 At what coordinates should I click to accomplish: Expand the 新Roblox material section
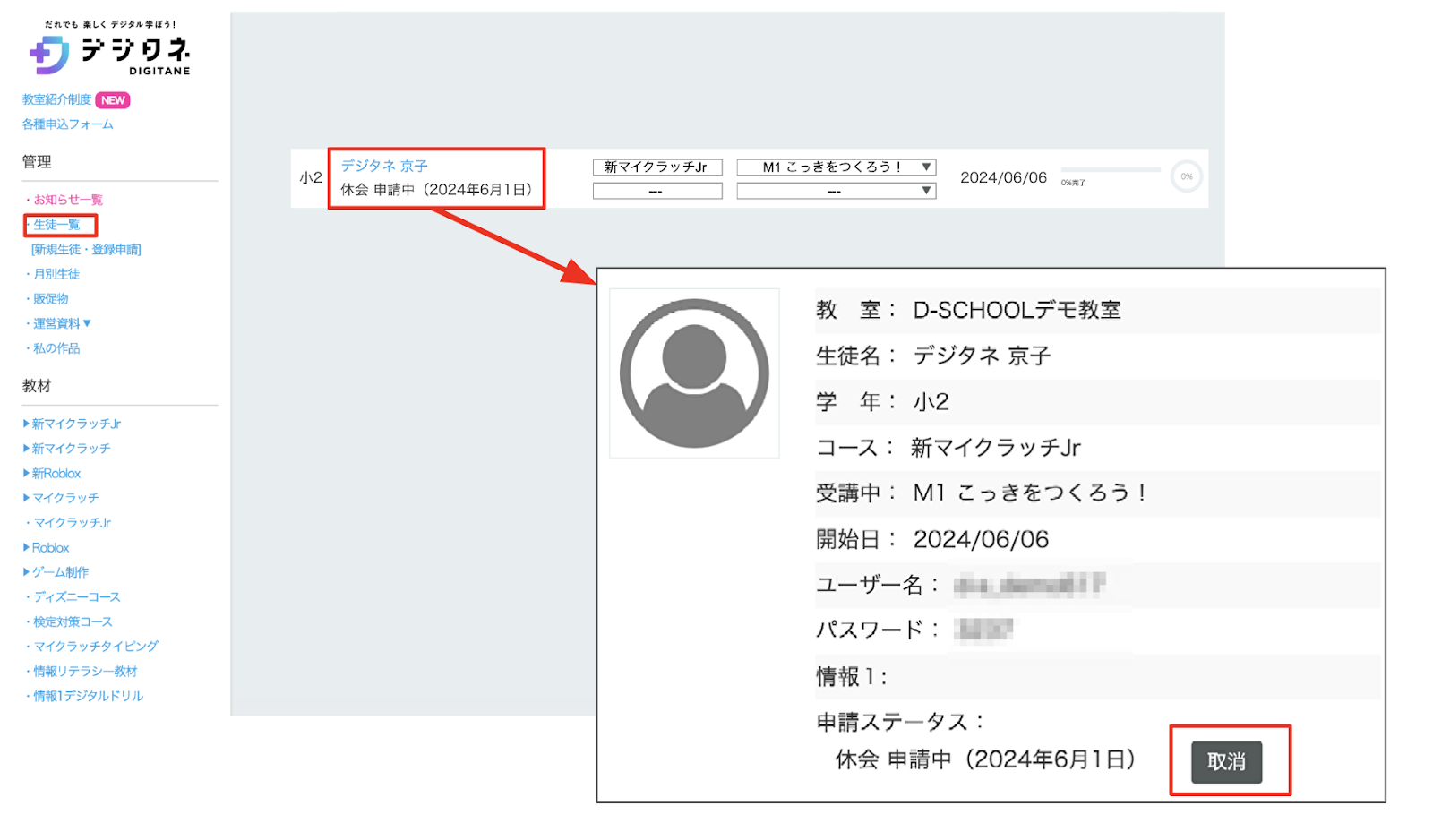tap(56, 474)
